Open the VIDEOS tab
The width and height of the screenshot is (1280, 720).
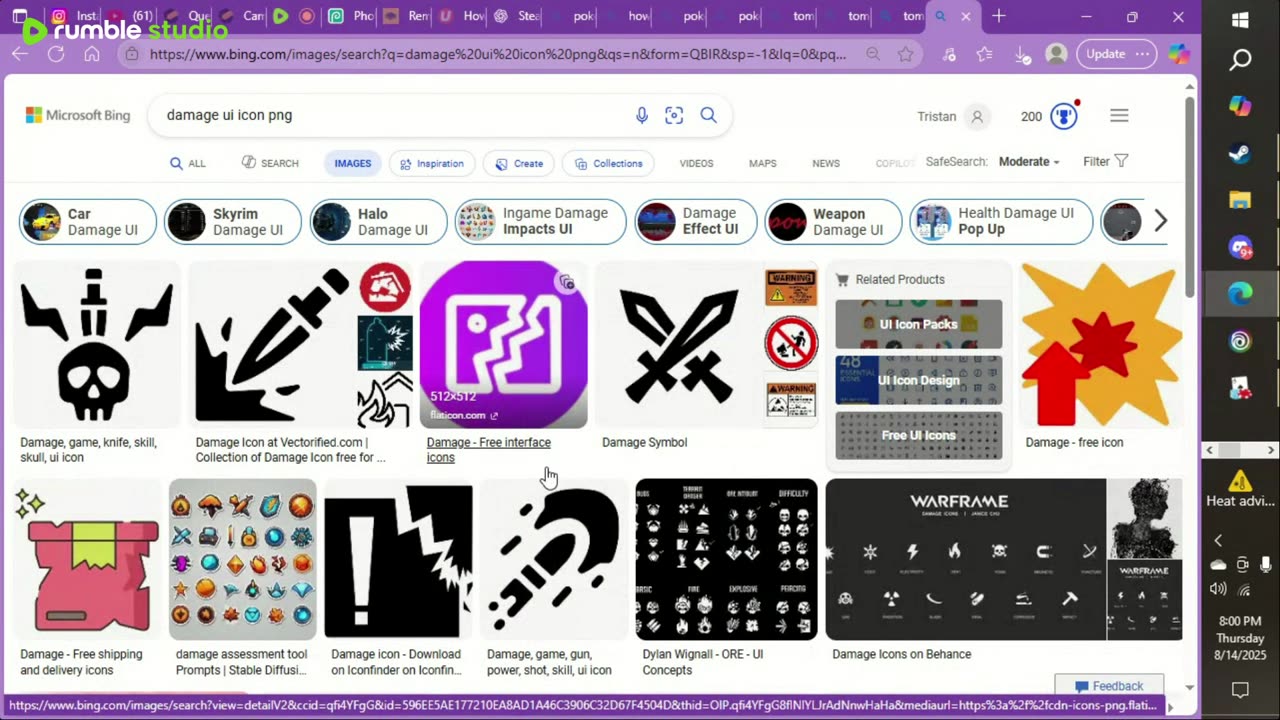(x=696, y=163)
